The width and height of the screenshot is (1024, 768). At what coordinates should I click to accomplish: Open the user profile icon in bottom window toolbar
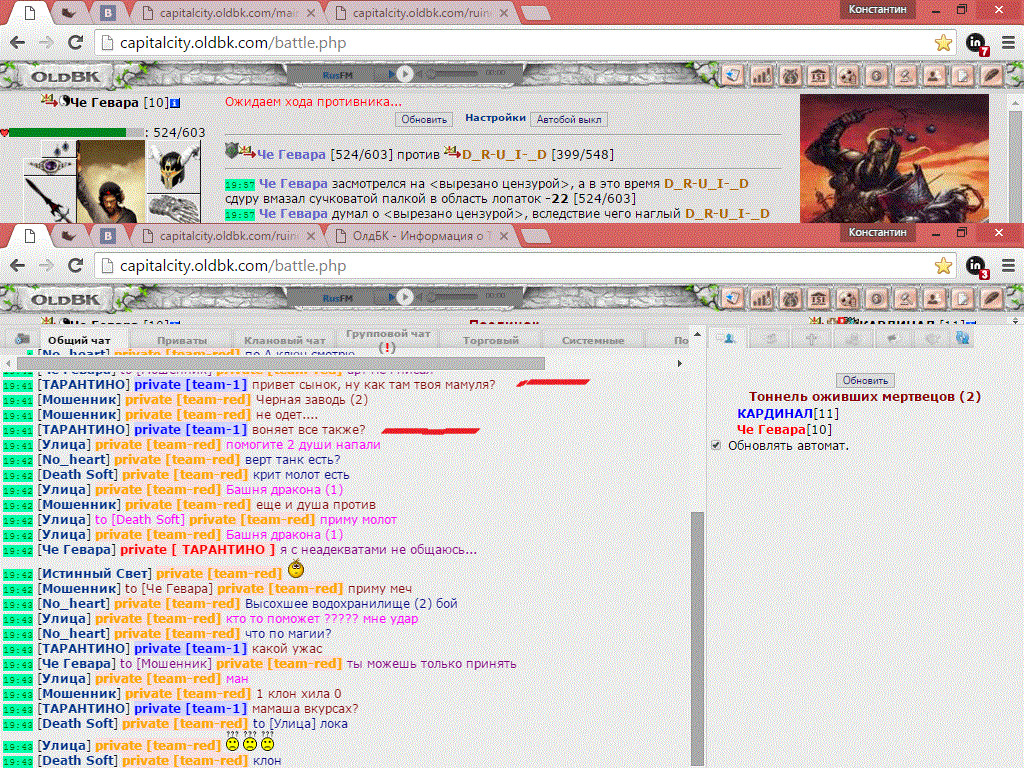pyautogui.click(x=934, y=299)
